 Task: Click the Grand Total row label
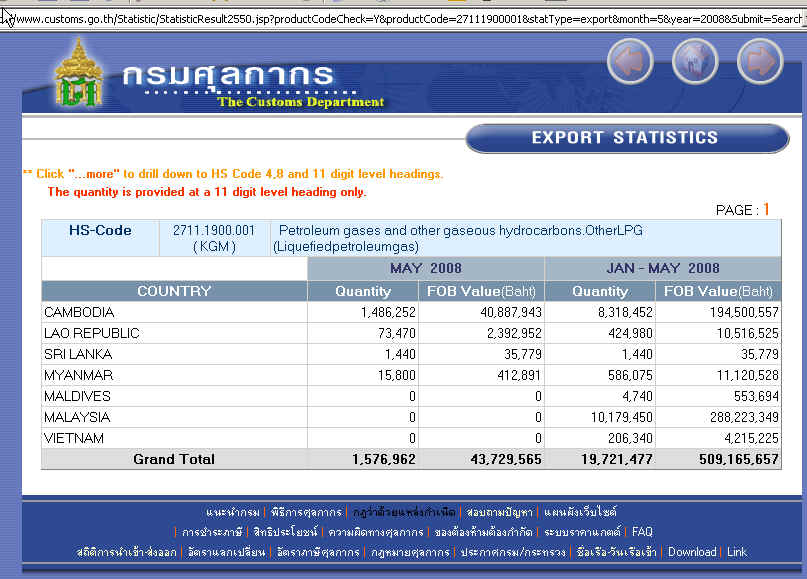(174, 459)
